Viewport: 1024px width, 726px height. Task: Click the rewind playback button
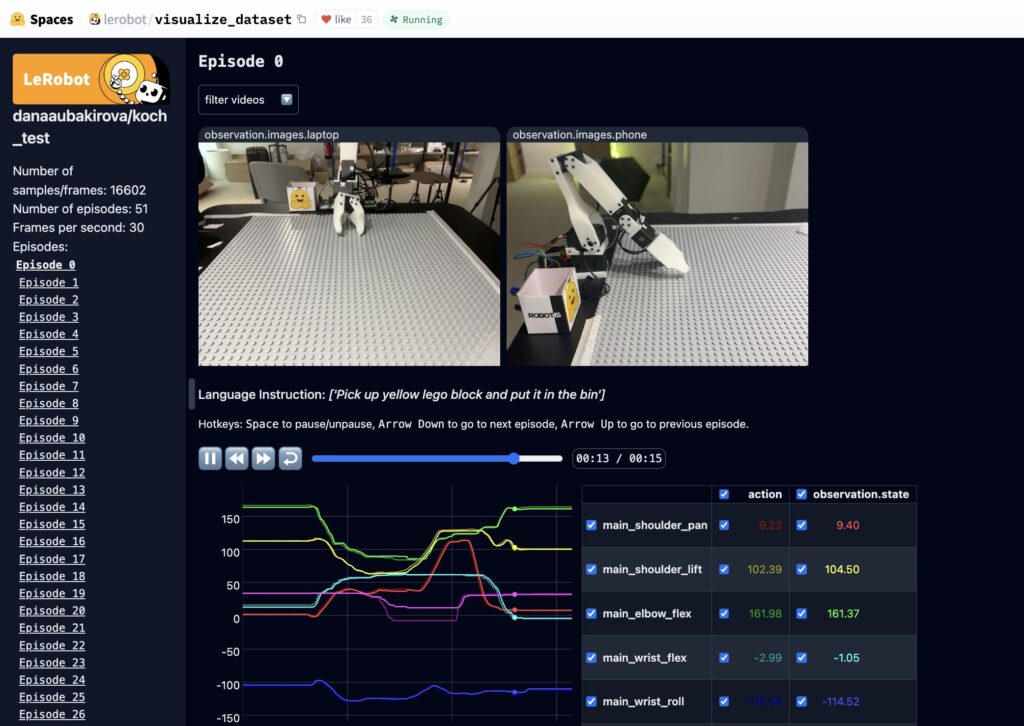click(236, 458)
